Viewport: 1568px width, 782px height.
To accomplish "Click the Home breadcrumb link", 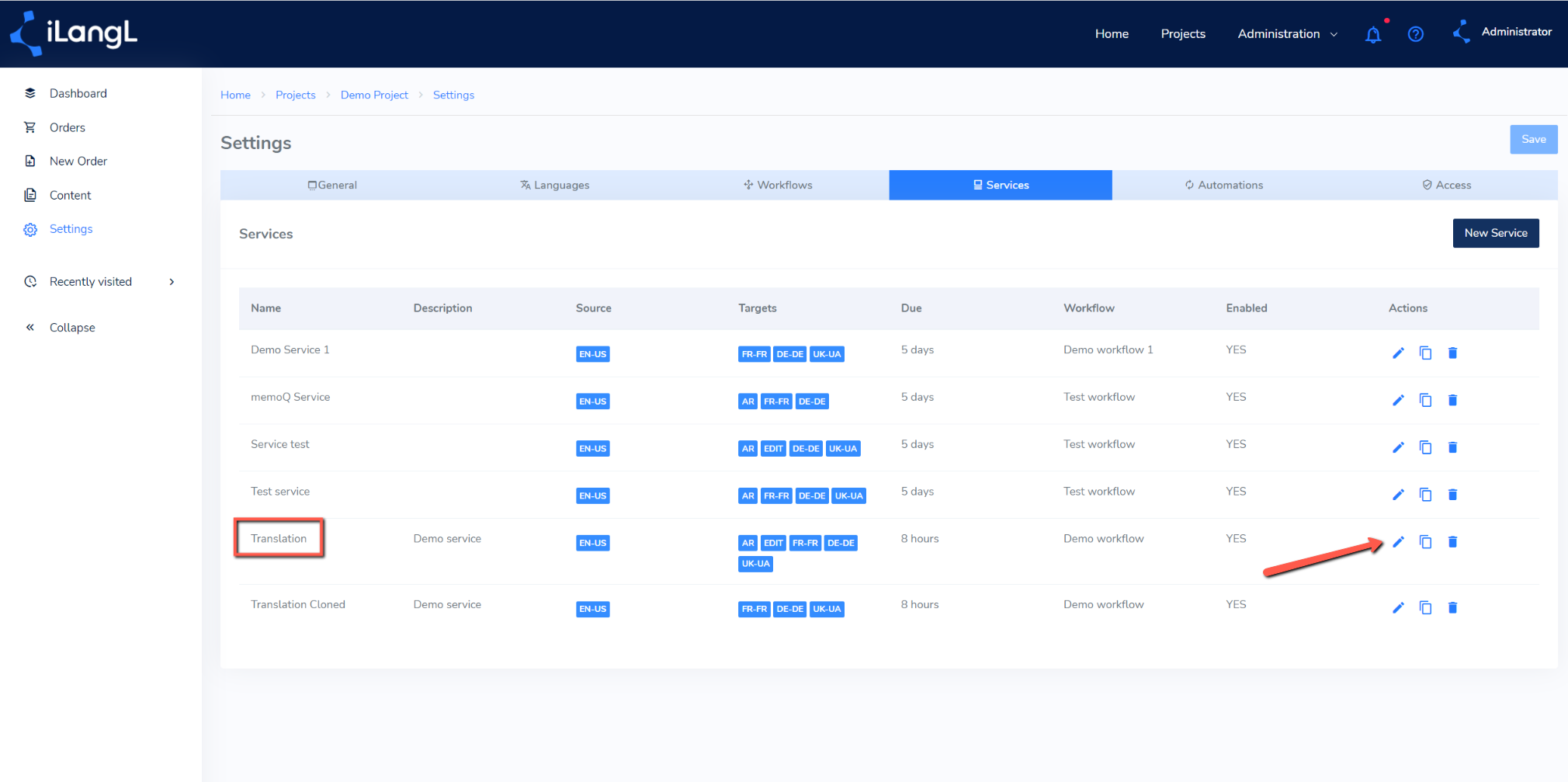I will (x=235, y=95).
